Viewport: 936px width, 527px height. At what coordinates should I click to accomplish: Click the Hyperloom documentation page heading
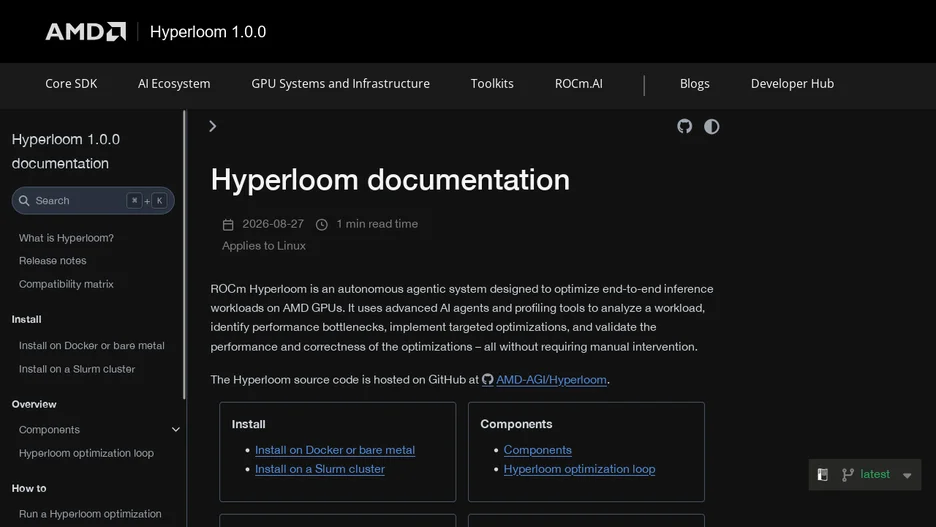point(390,180)
